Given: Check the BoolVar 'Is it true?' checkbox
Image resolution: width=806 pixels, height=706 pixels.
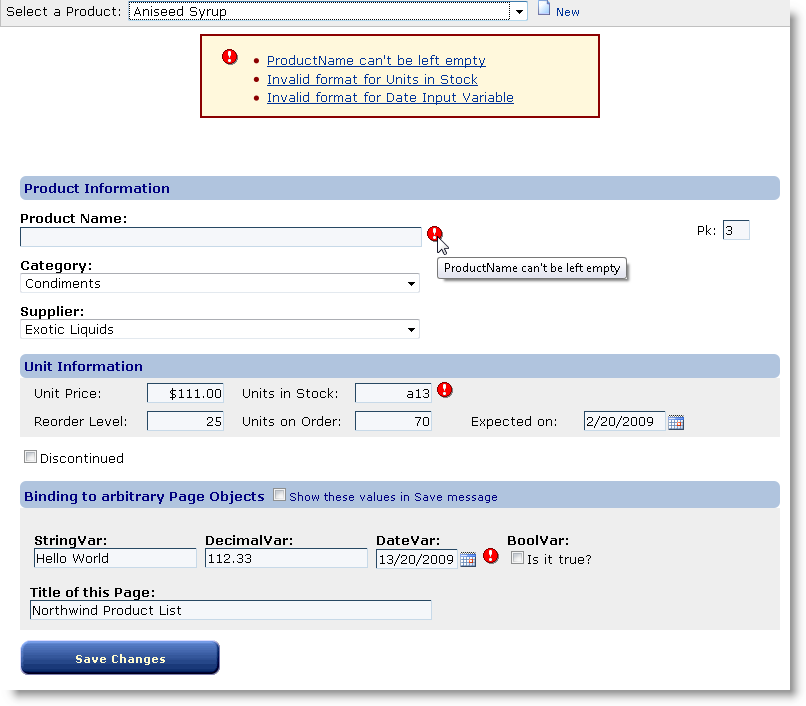Looking at the screenshot, I should [517, 558].
